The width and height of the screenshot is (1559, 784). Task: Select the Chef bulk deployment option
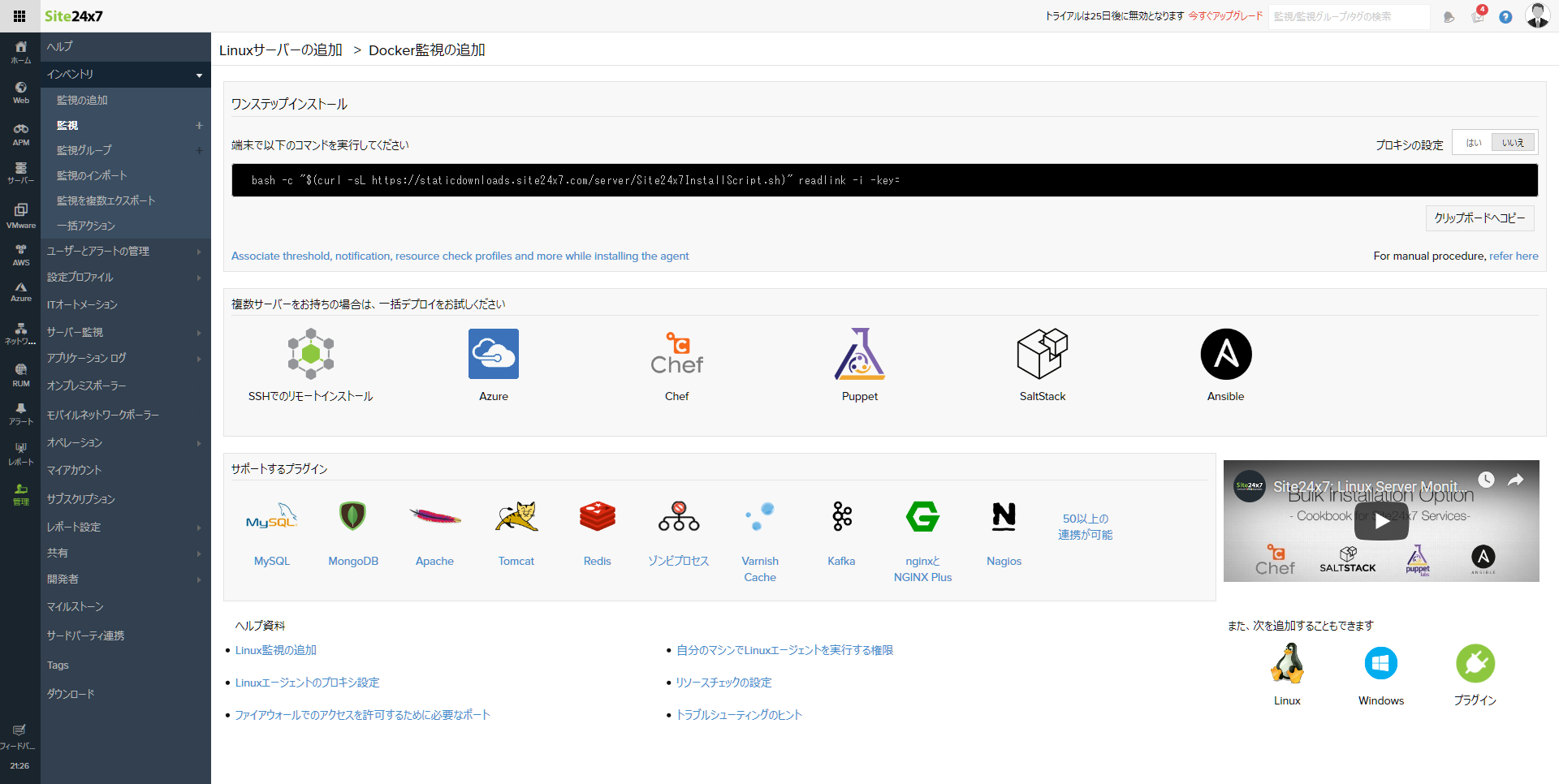[676, 364]
